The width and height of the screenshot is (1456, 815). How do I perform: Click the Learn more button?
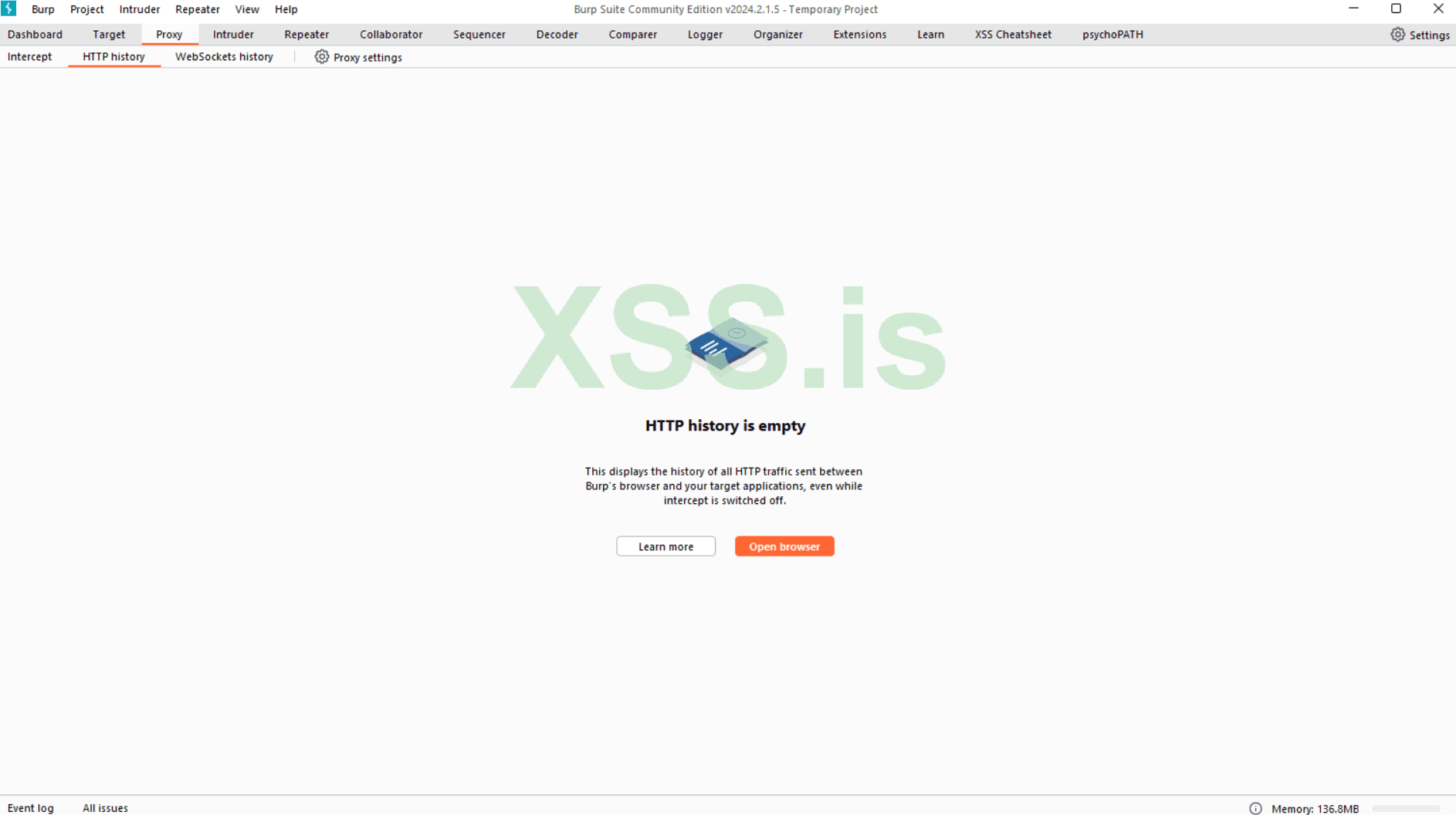point(666,546)
